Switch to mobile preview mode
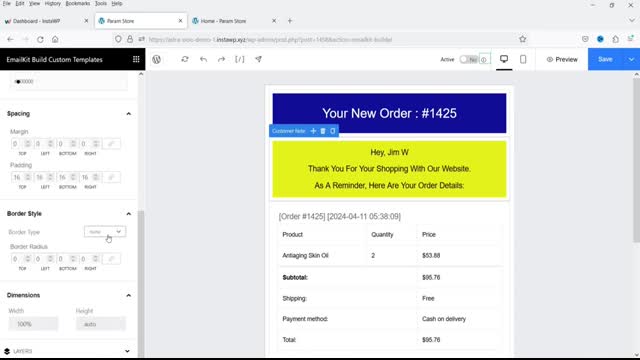 coord(523,59)
